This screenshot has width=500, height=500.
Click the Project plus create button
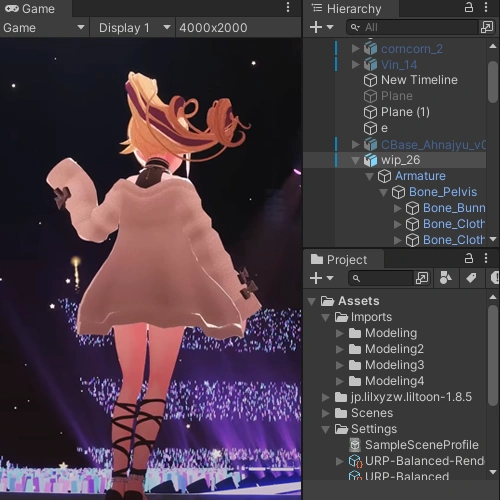[316, 278]
